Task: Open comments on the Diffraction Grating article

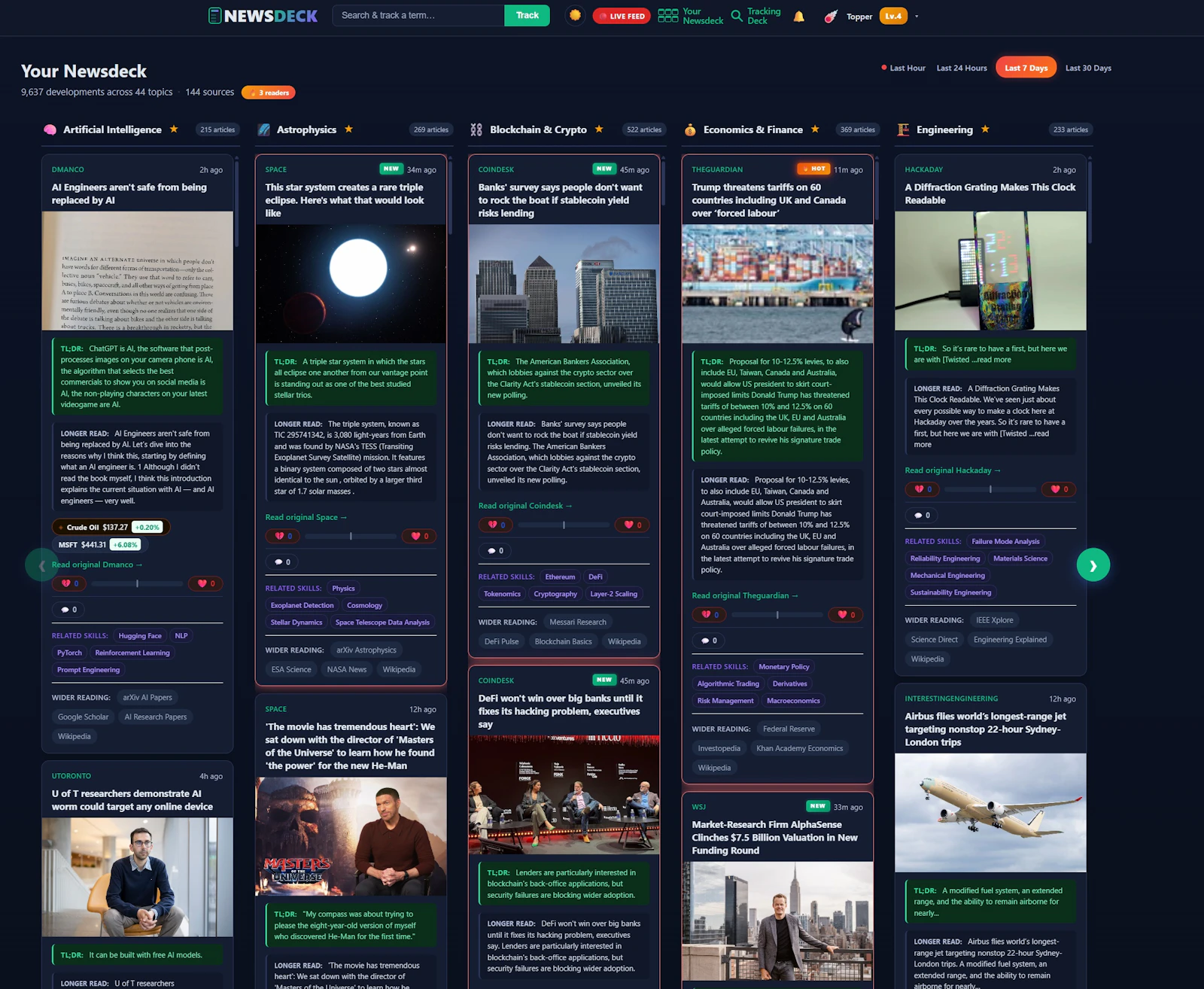Action: point(922,516)
